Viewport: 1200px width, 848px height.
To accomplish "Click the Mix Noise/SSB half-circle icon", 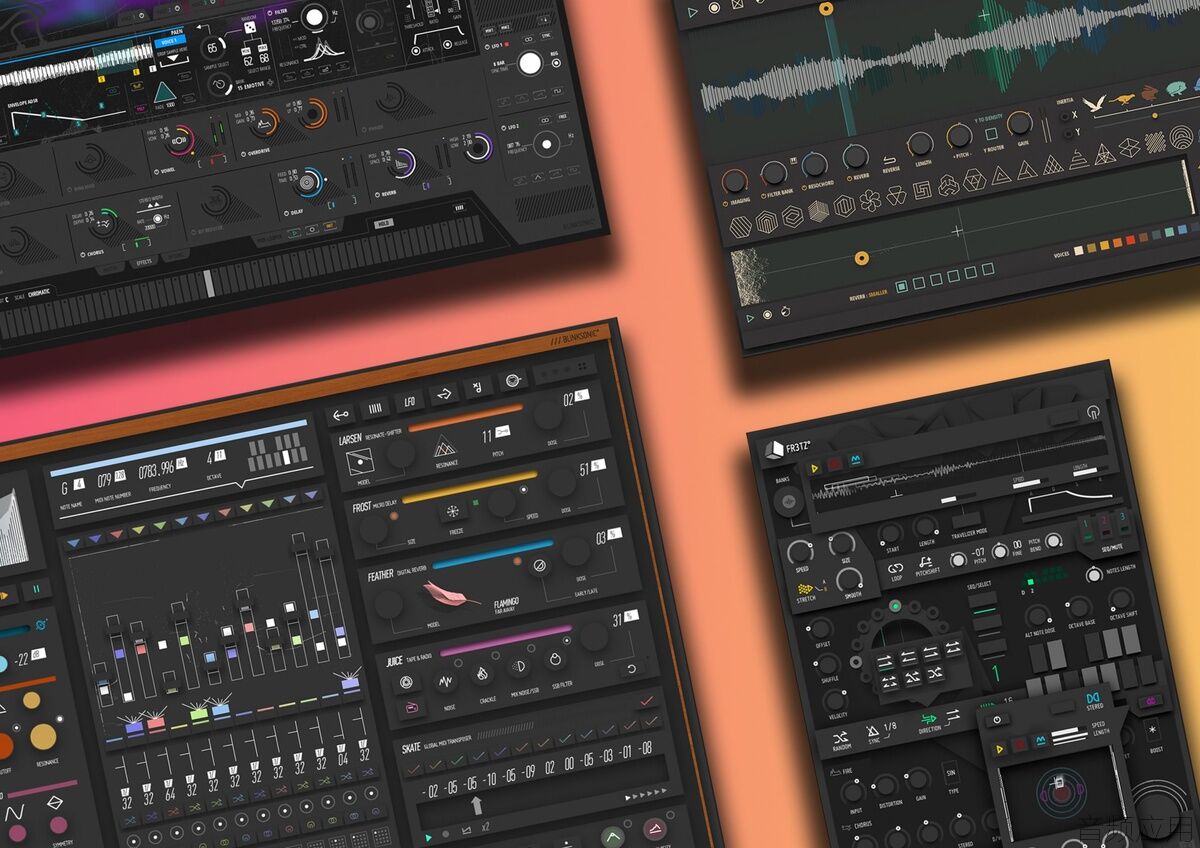I will click(x=520, y=668).
